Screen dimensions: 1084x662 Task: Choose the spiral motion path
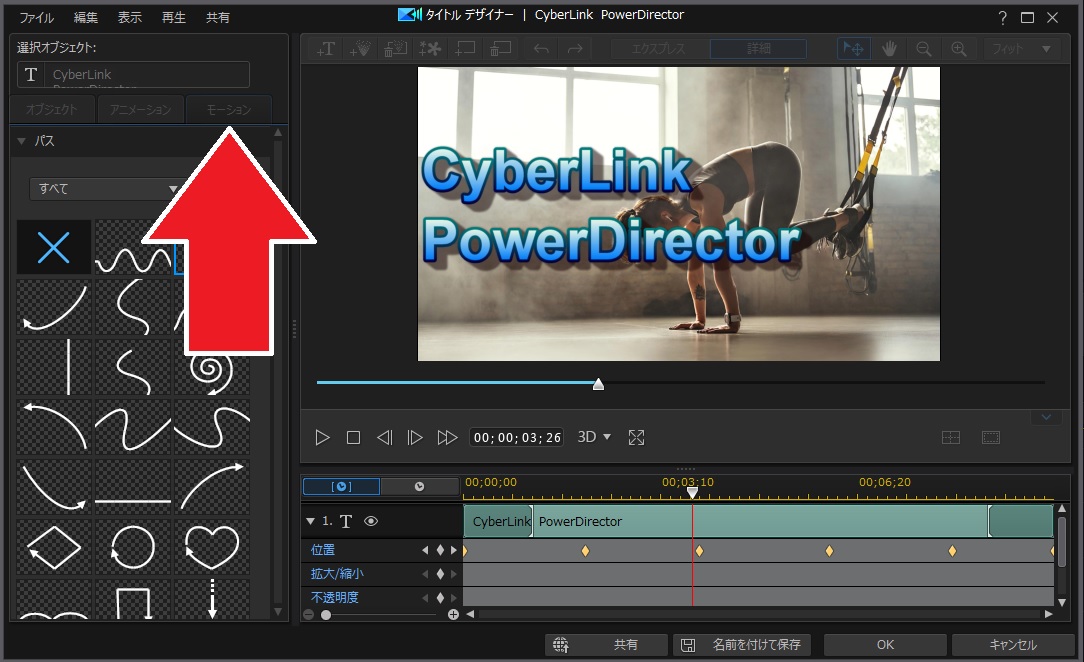(x=212, y=370)
